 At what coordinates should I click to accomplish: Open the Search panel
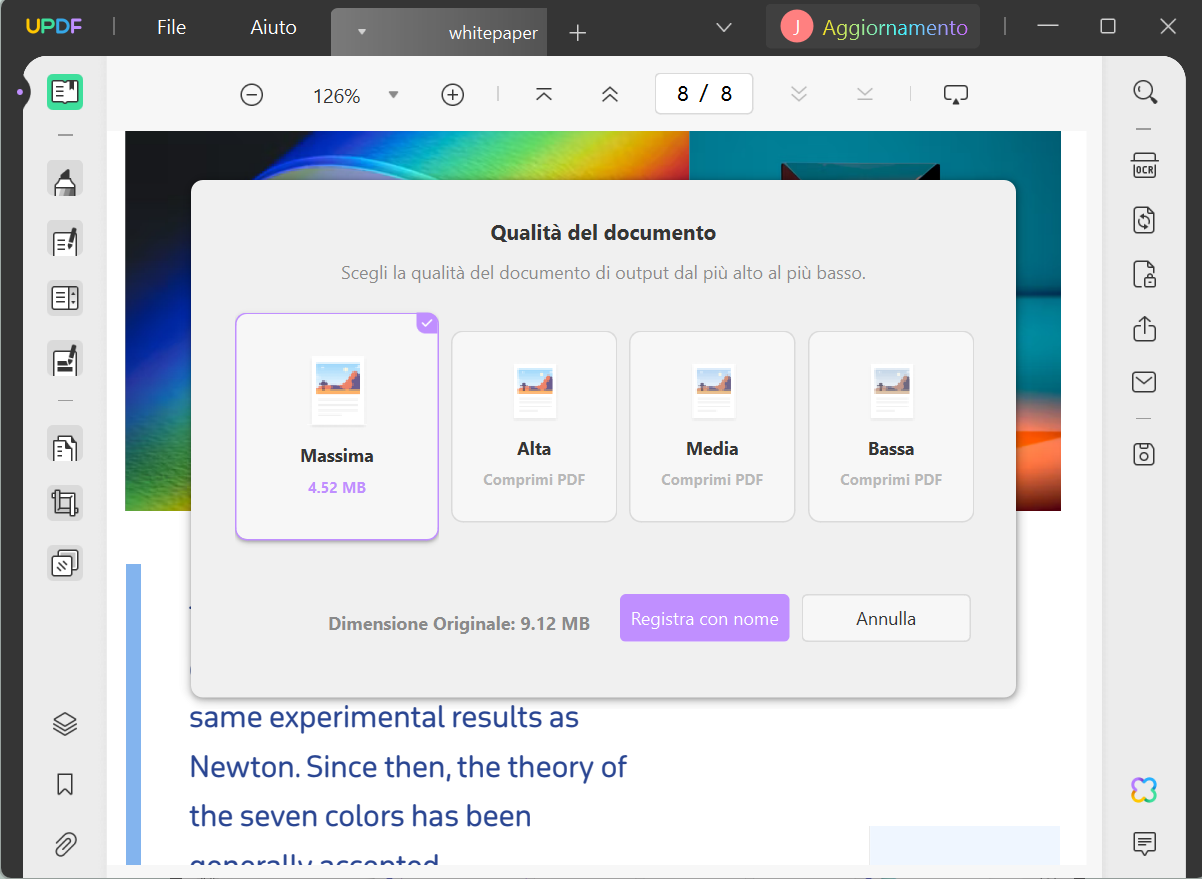[x=1145, y=91]
